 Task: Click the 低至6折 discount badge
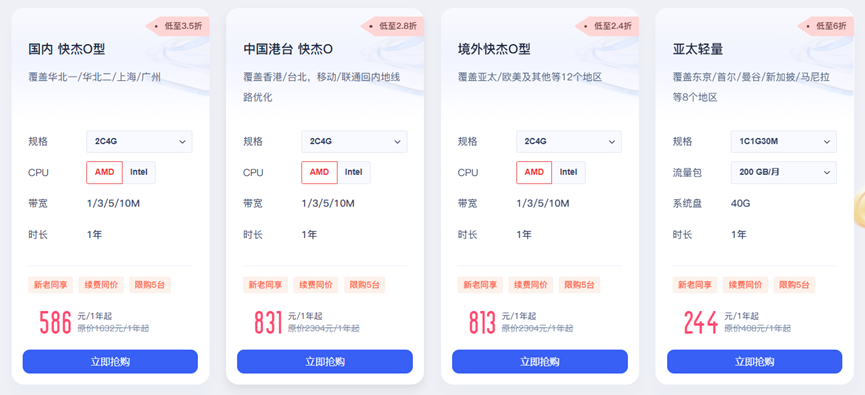(826, 26)
